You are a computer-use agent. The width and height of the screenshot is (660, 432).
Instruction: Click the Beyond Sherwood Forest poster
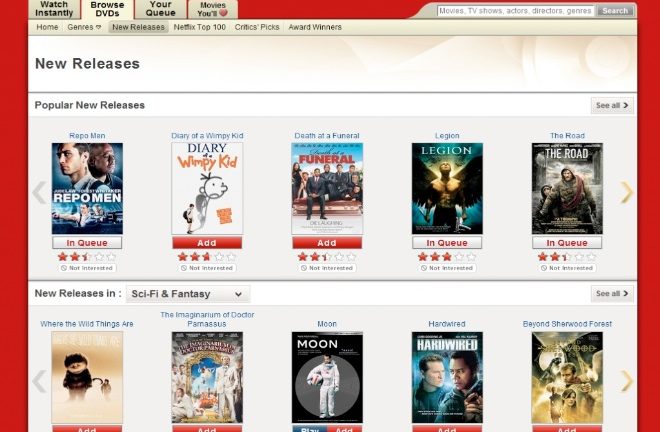tap(567, 377)
